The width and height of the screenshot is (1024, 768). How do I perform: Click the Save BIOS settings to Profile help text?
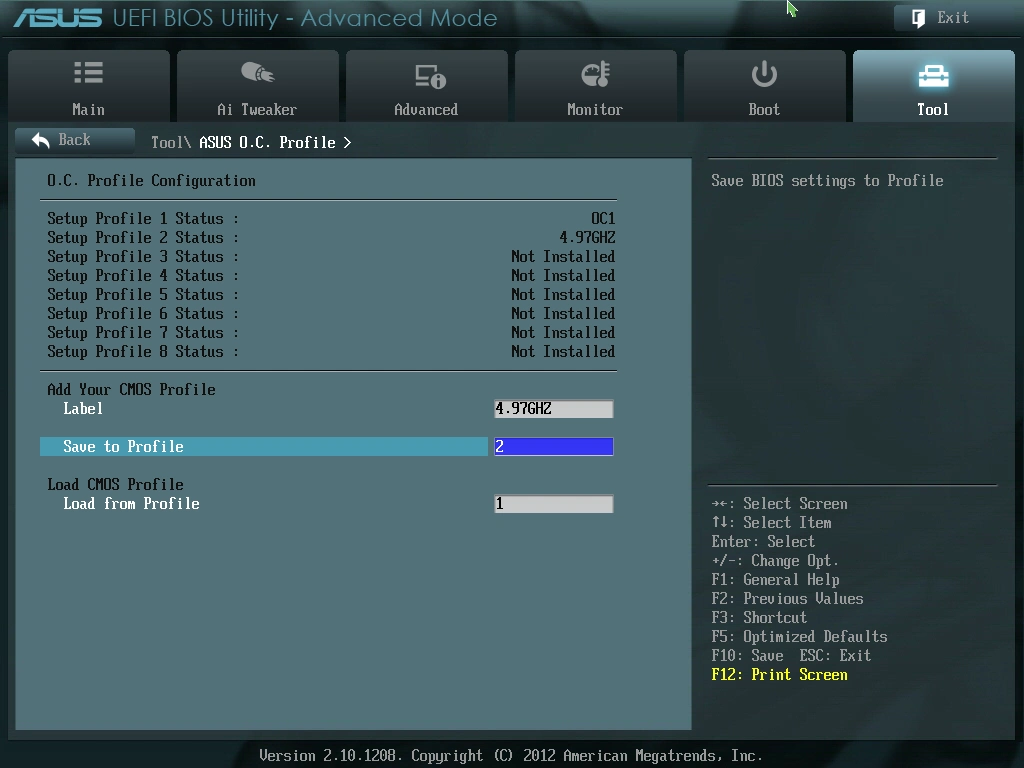tap(827, 181)
